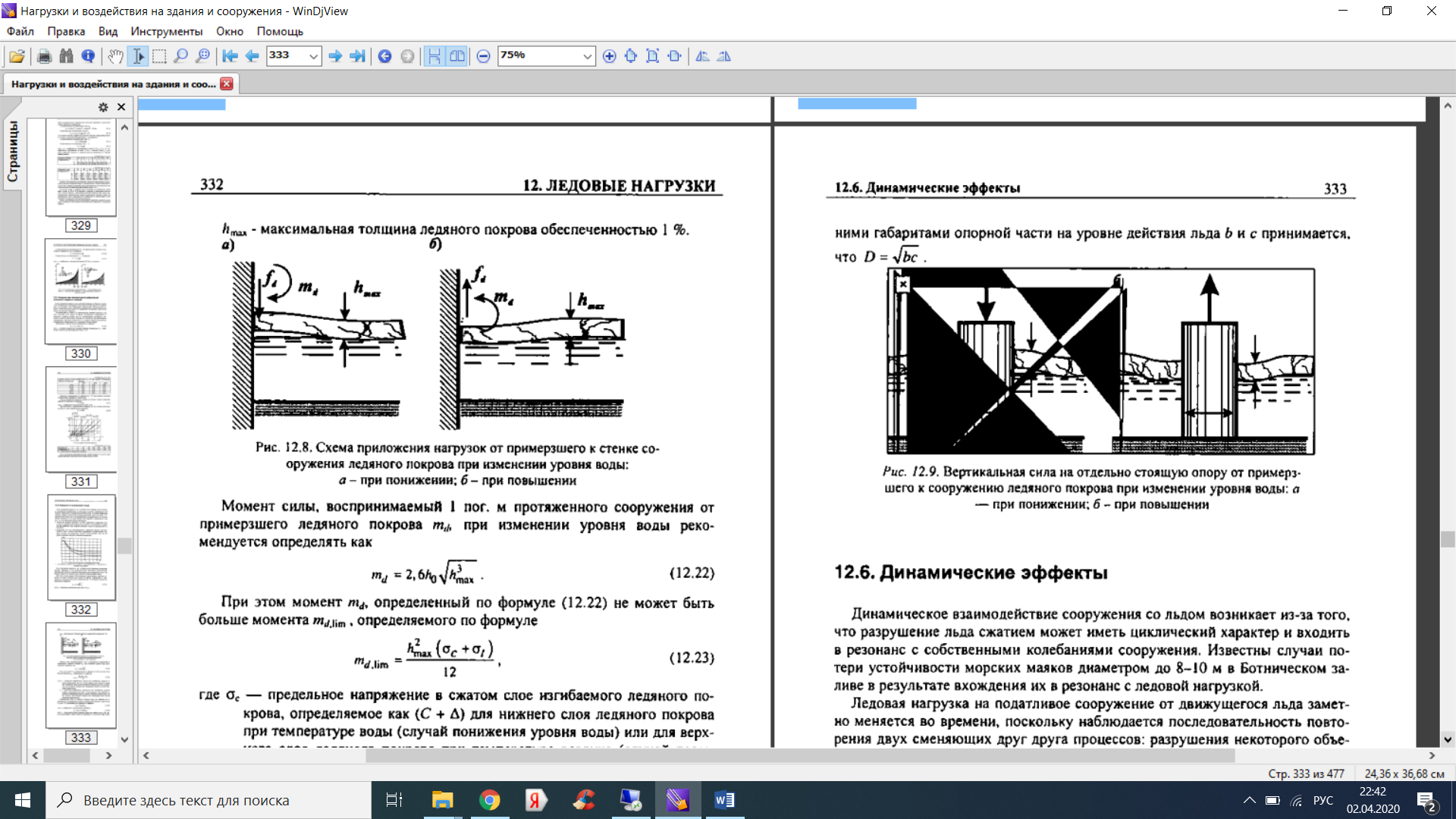Toggle continuous page layout
The height and width of the screenshot is (819, 1456).
tap(434, 56)
